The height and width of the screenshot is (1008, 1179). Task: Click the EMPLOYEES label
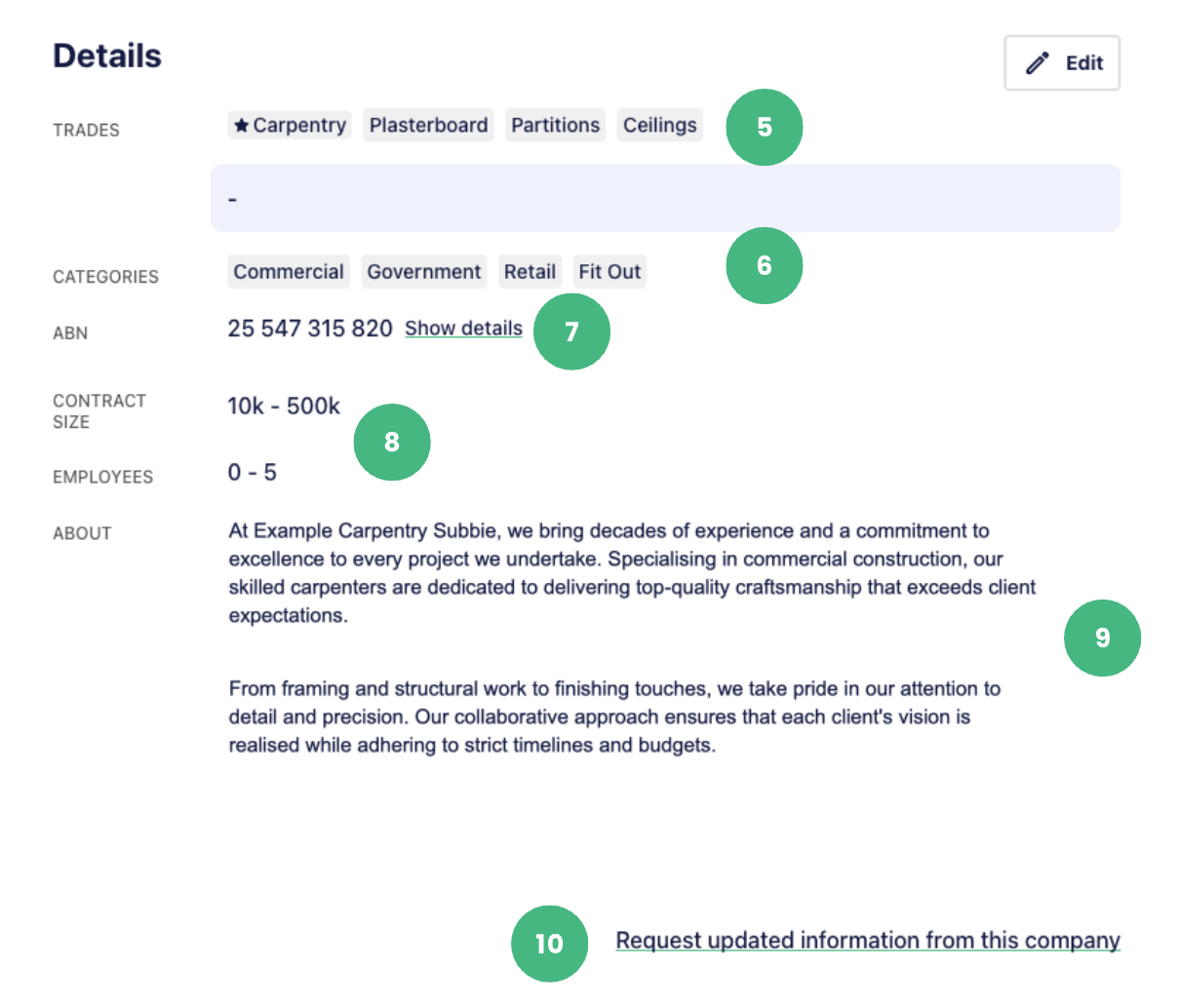coord(102,477)
